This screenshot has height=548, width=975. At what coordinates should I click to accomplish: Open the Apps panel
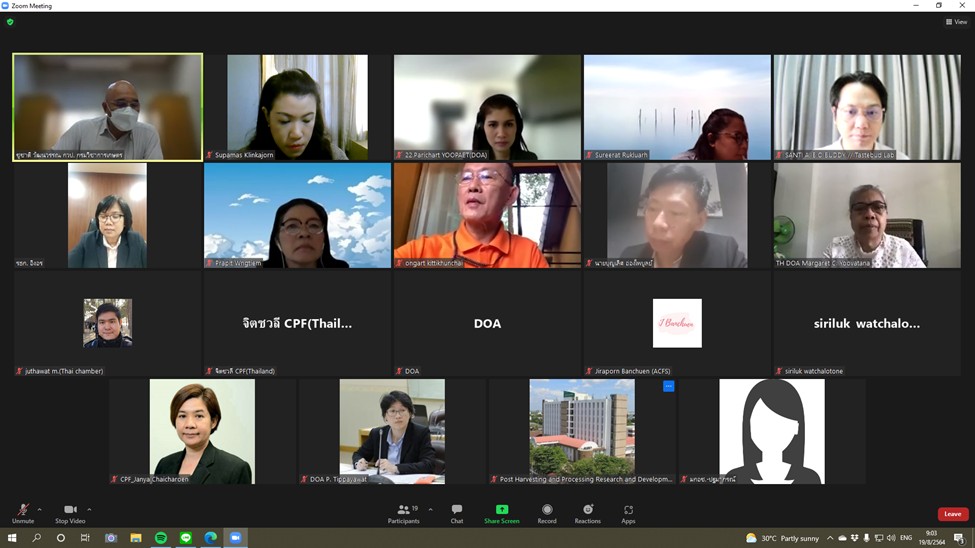[628, 514]
